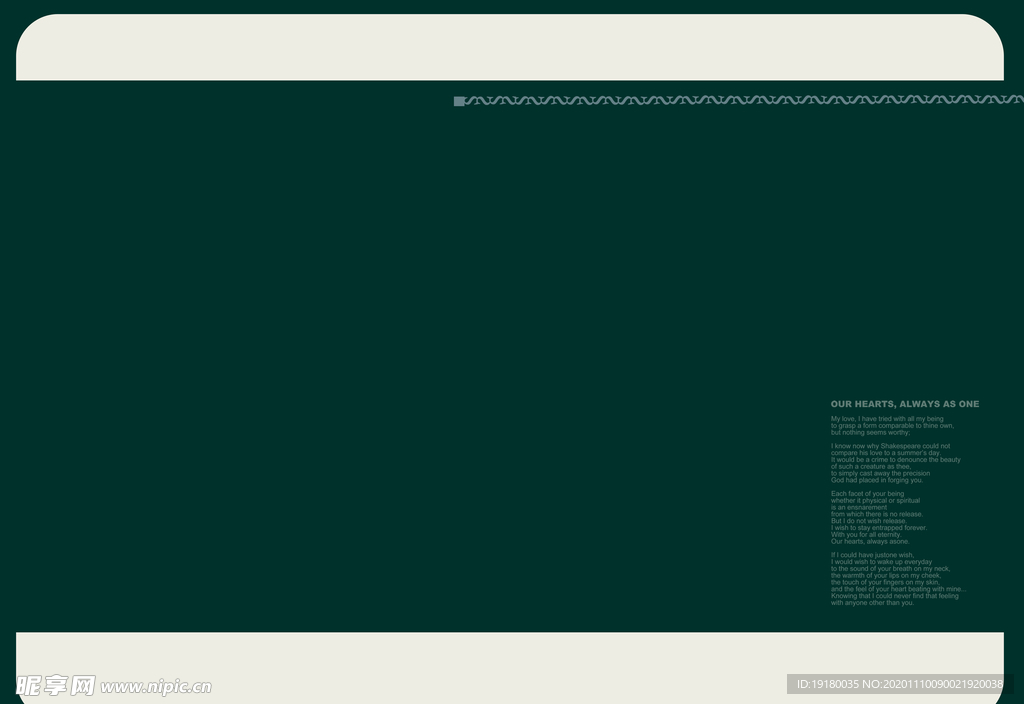Select the heading 'OUR HEARTS, ALWAYS AS ONE'
This screenshot has width=1024, height=704.
904,404
